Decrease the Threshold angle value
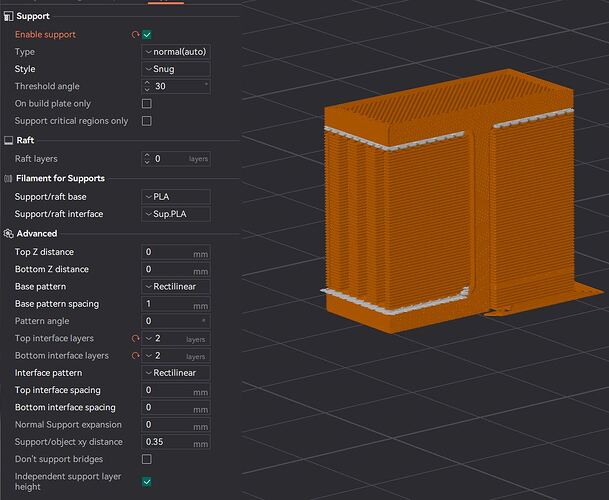609x500 pixels. pos(147,90)
